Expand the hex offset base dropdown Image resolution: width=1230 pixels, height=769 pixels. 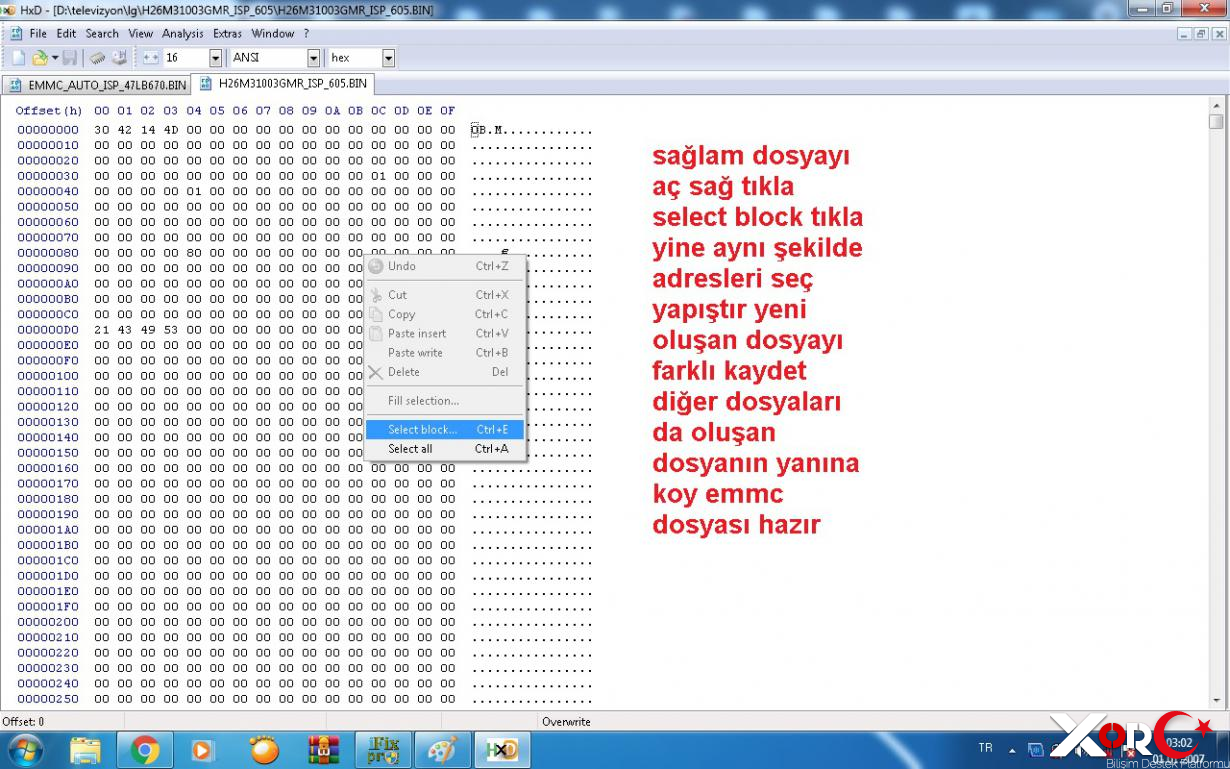(388, 58)
